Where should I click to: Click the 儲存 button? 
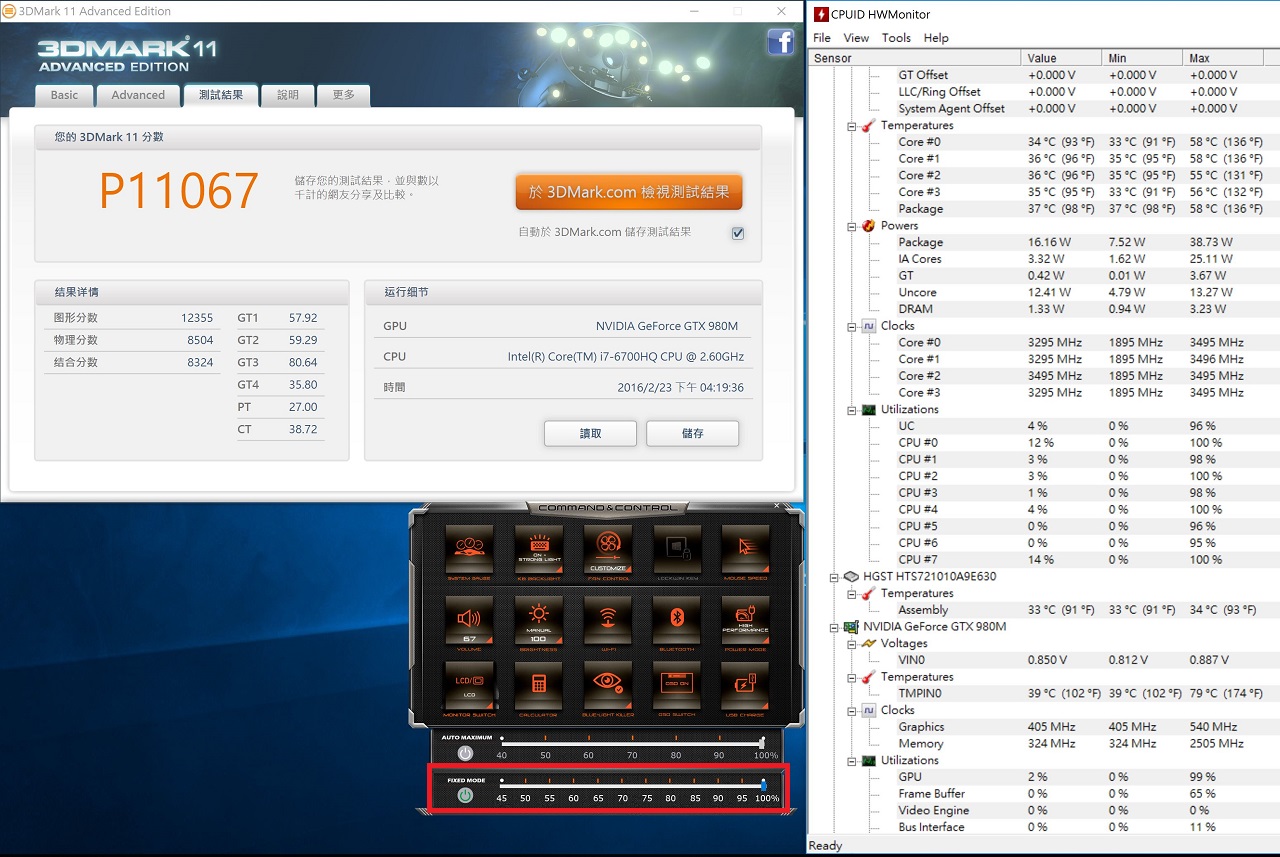tap(692, 433)
